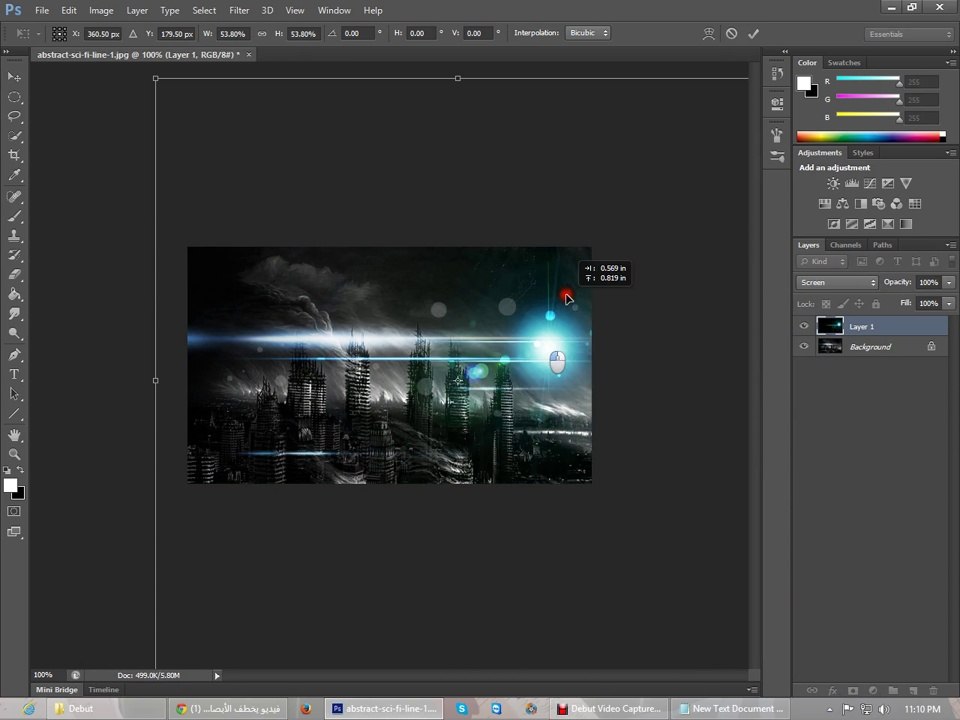Open Firefox from the taskbar
Viewport: 960px width, 720px height.
(x=306, y=708)
